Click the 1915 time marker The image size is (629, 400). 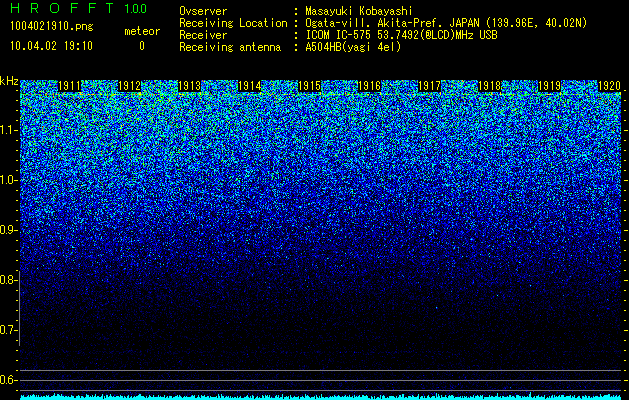pyautogui.click(x=310, y=86)
